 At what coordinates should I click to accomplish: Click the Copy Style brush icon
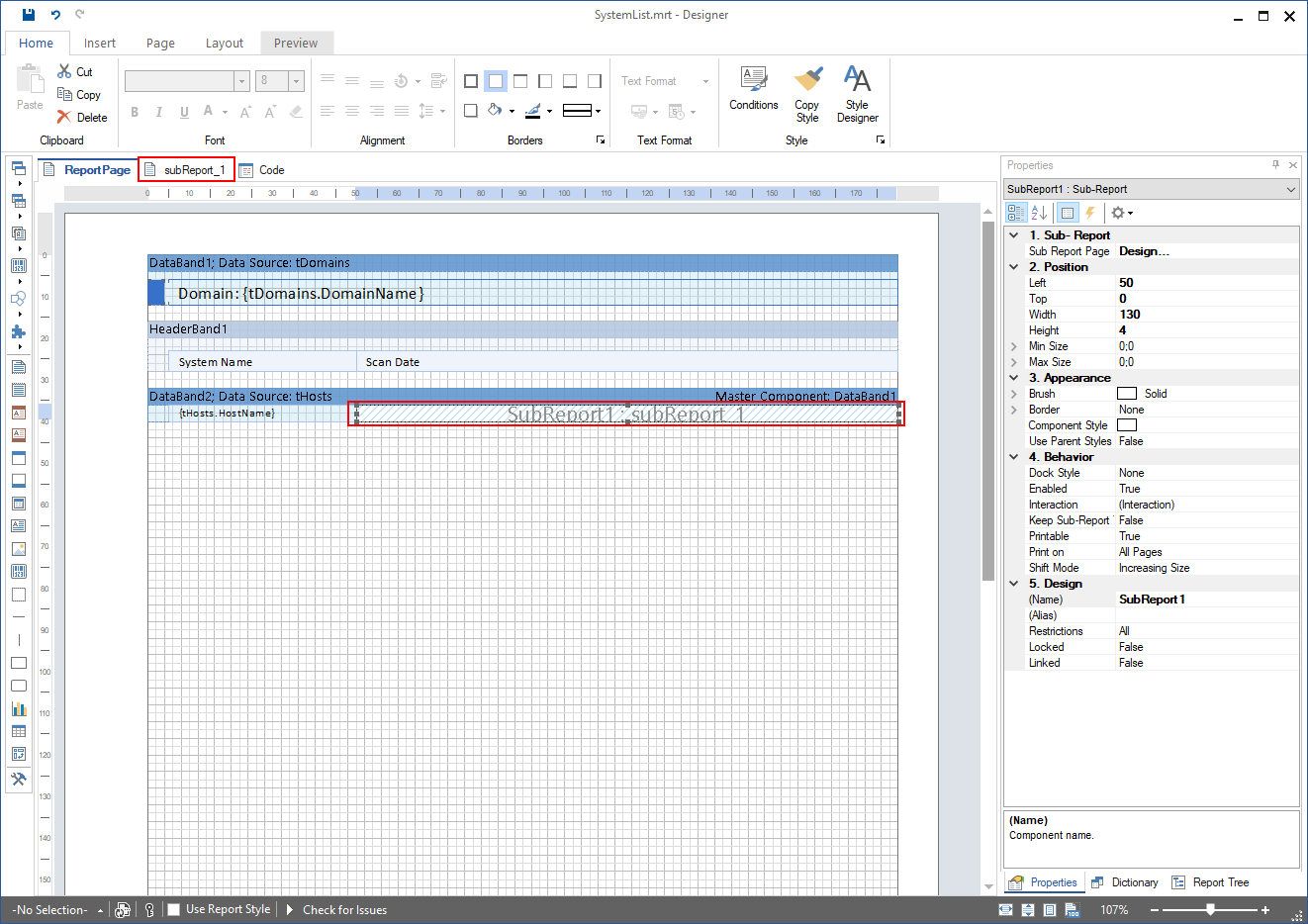[807, 79]
